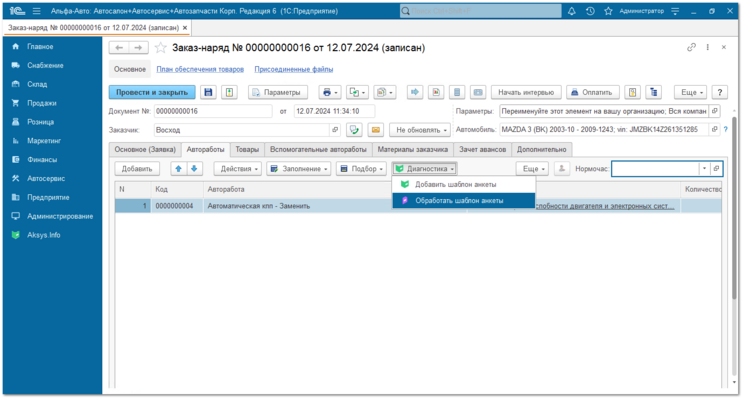Move row down with blue arrow
Screen dimensions: 743x399
(x=194, y=169)
